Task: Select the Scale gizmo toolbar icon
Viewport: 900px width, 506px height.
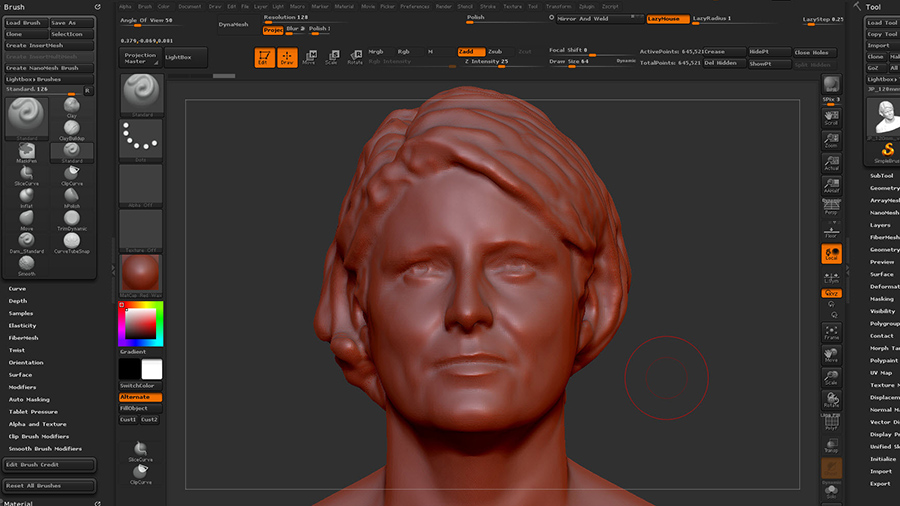Action: [x=332, y=57]
